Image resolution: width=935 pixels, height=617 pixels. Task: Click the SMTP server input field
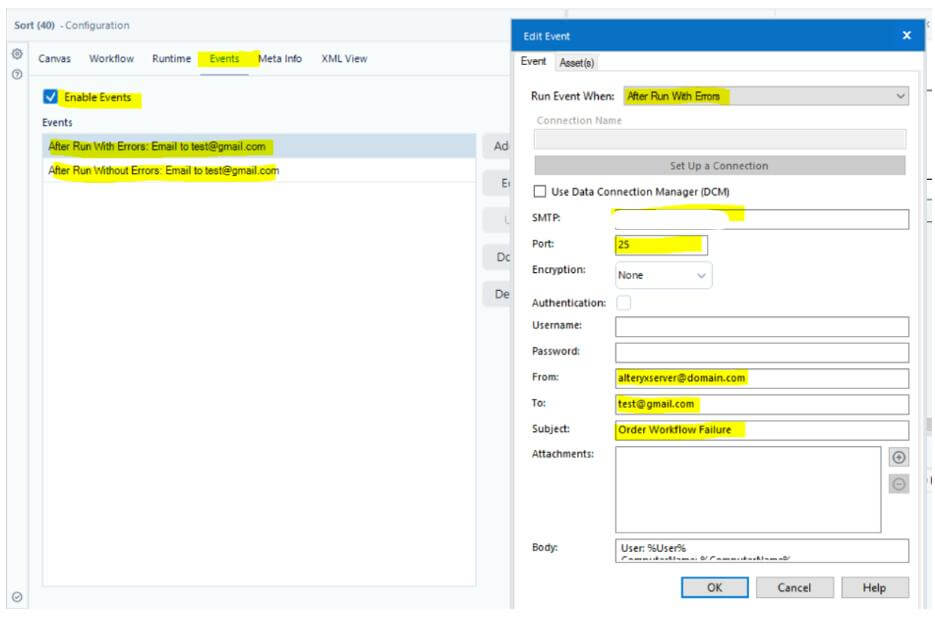[761, 219]
